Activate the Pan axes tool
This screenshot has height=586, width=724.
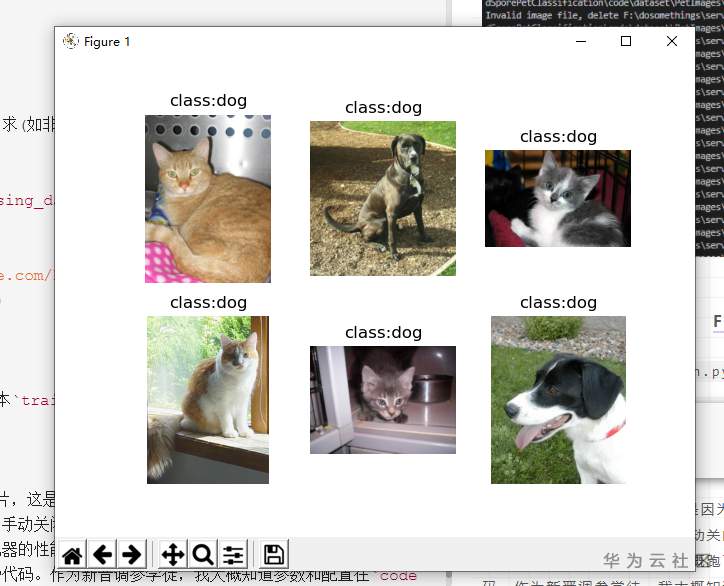tap(173, 554)
